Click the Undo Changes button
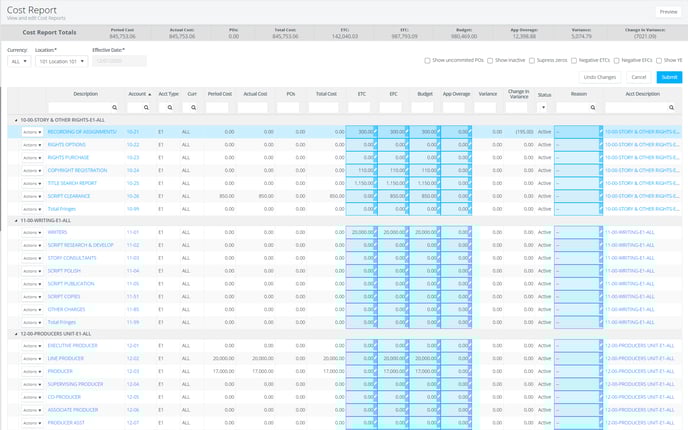Image resolution: width=688 pixels, height=430 pixels. (x=599, y=77)
